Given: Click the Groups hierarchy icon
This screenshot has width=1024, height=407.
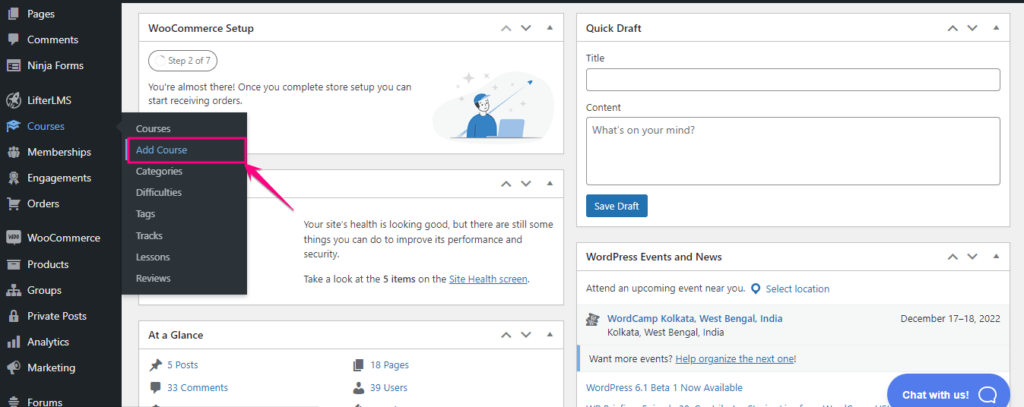Looking at the screenshot, I should pyautogui.click(x=13, y=290).
